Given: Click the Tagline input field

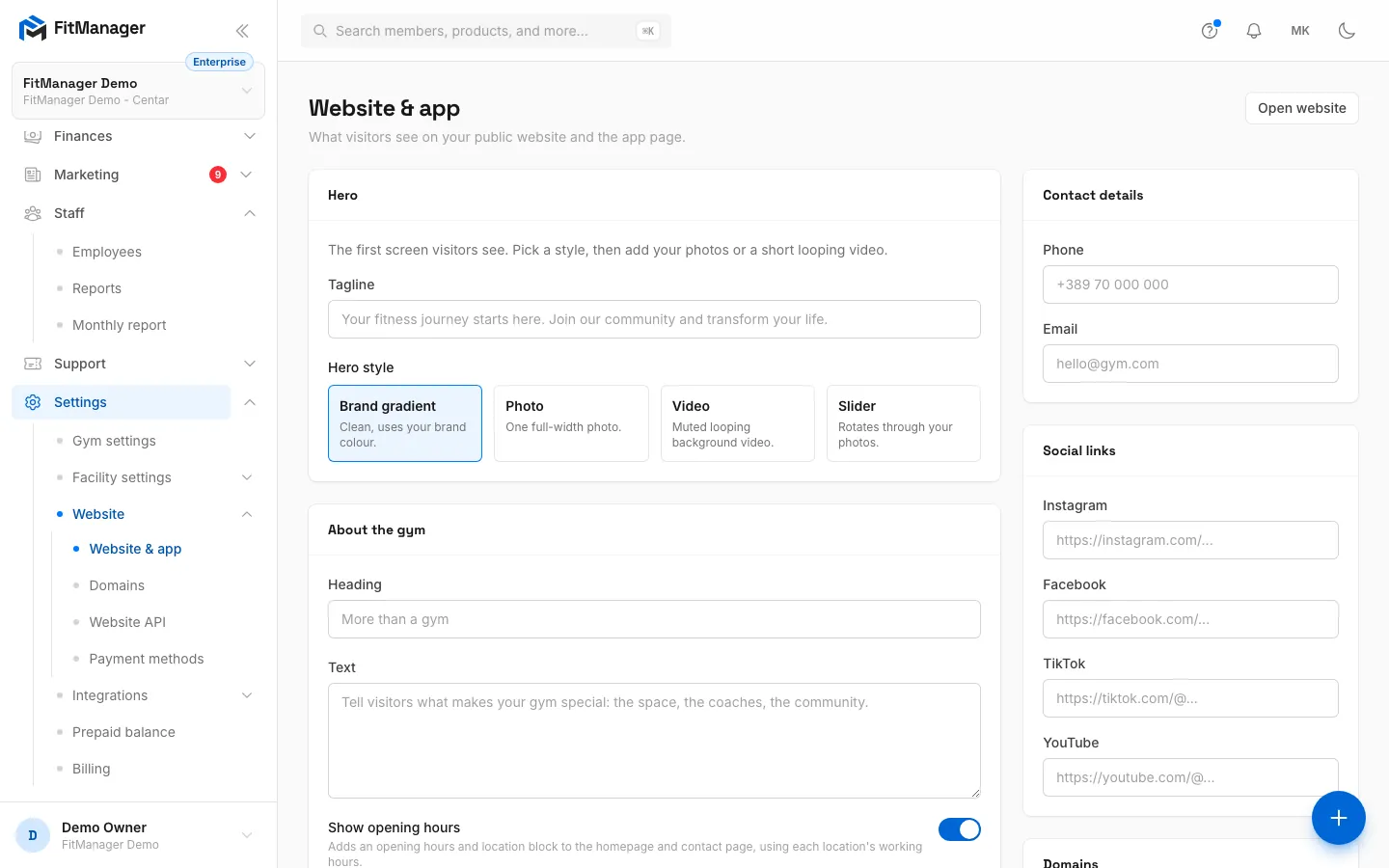Looking at the screenshot, I should (654, 319).
